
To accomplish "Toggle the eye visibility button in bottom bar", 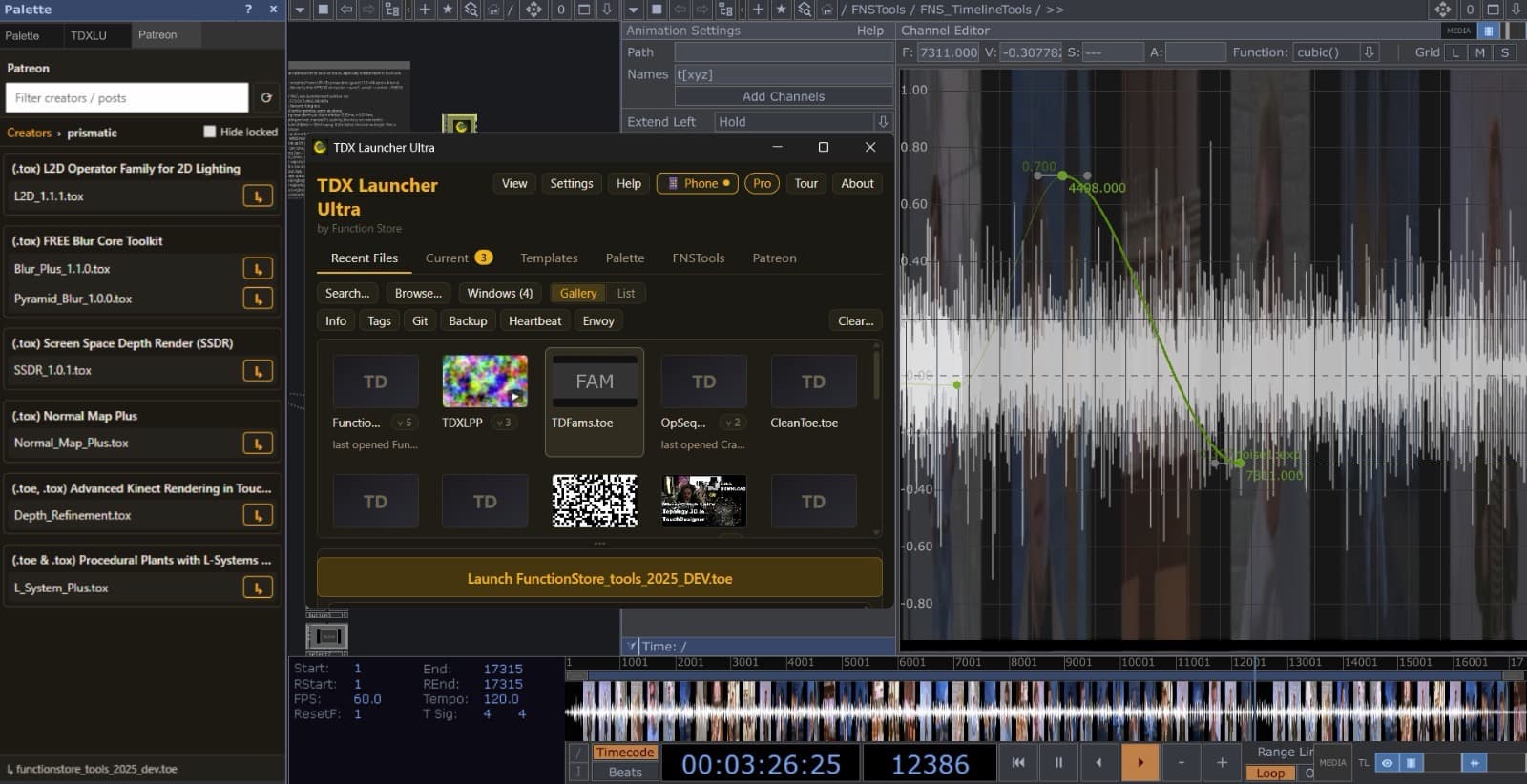I will click(x=1387, y=762).
